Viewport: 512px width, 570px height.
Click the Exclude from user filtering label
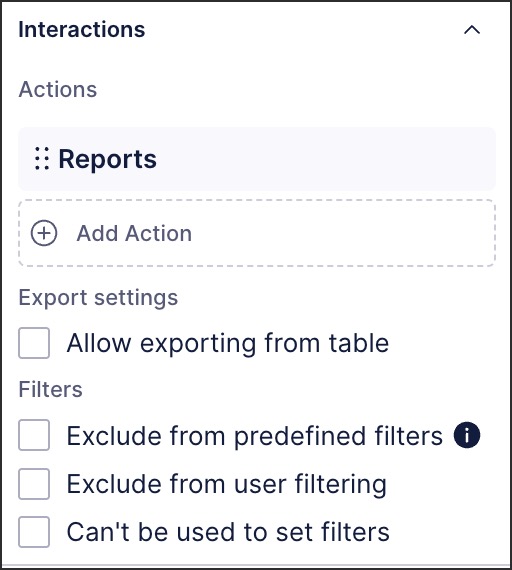(x=227, y=484)
